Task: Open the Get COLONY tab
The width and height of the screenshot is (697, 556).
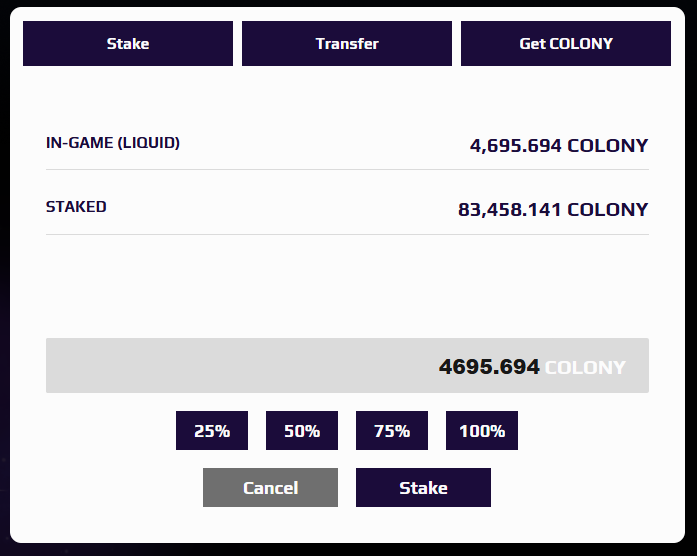Action: coord(566,44)
